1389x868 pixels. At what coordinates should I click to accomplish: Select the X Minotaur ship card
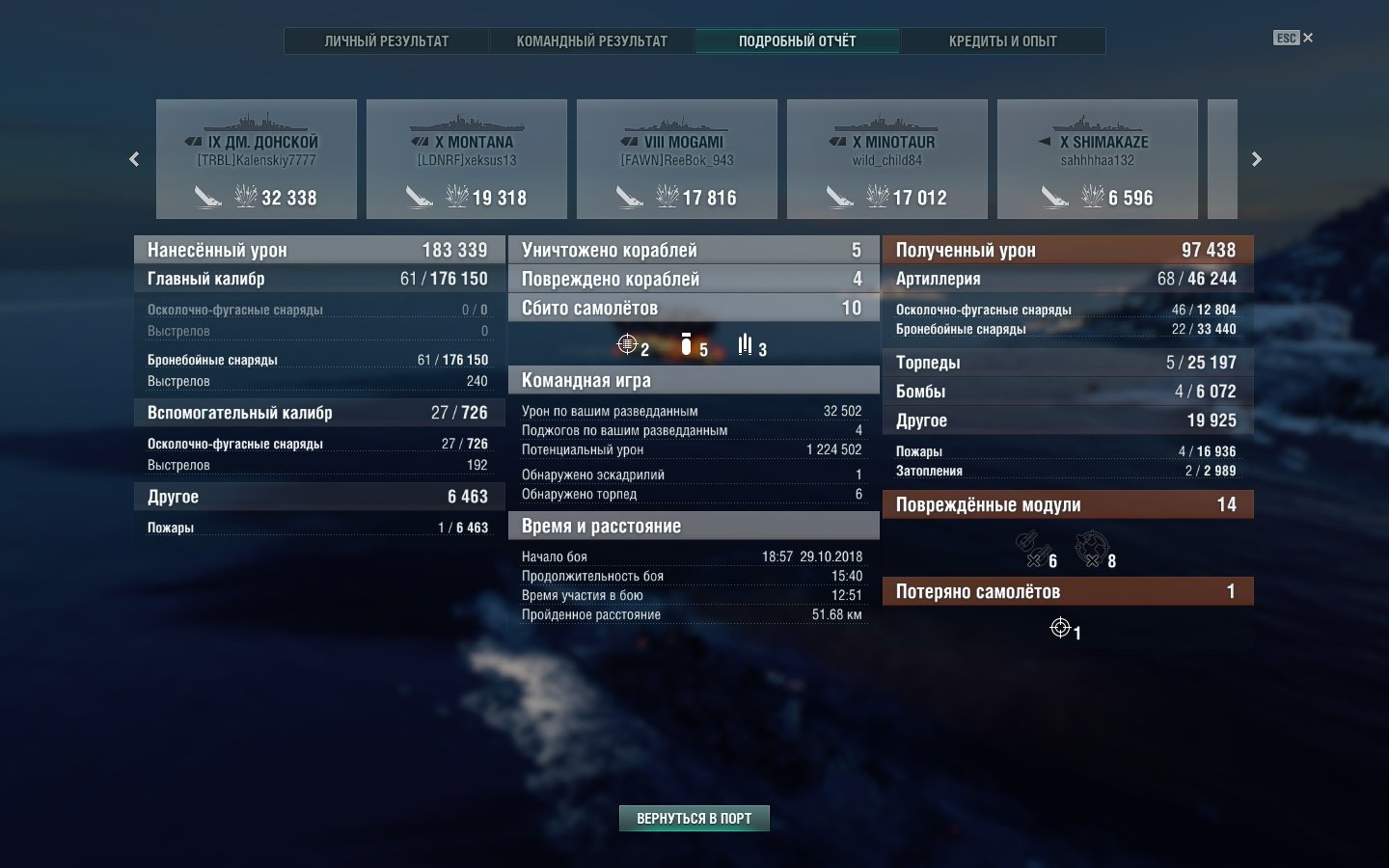[x=887, y=159]
